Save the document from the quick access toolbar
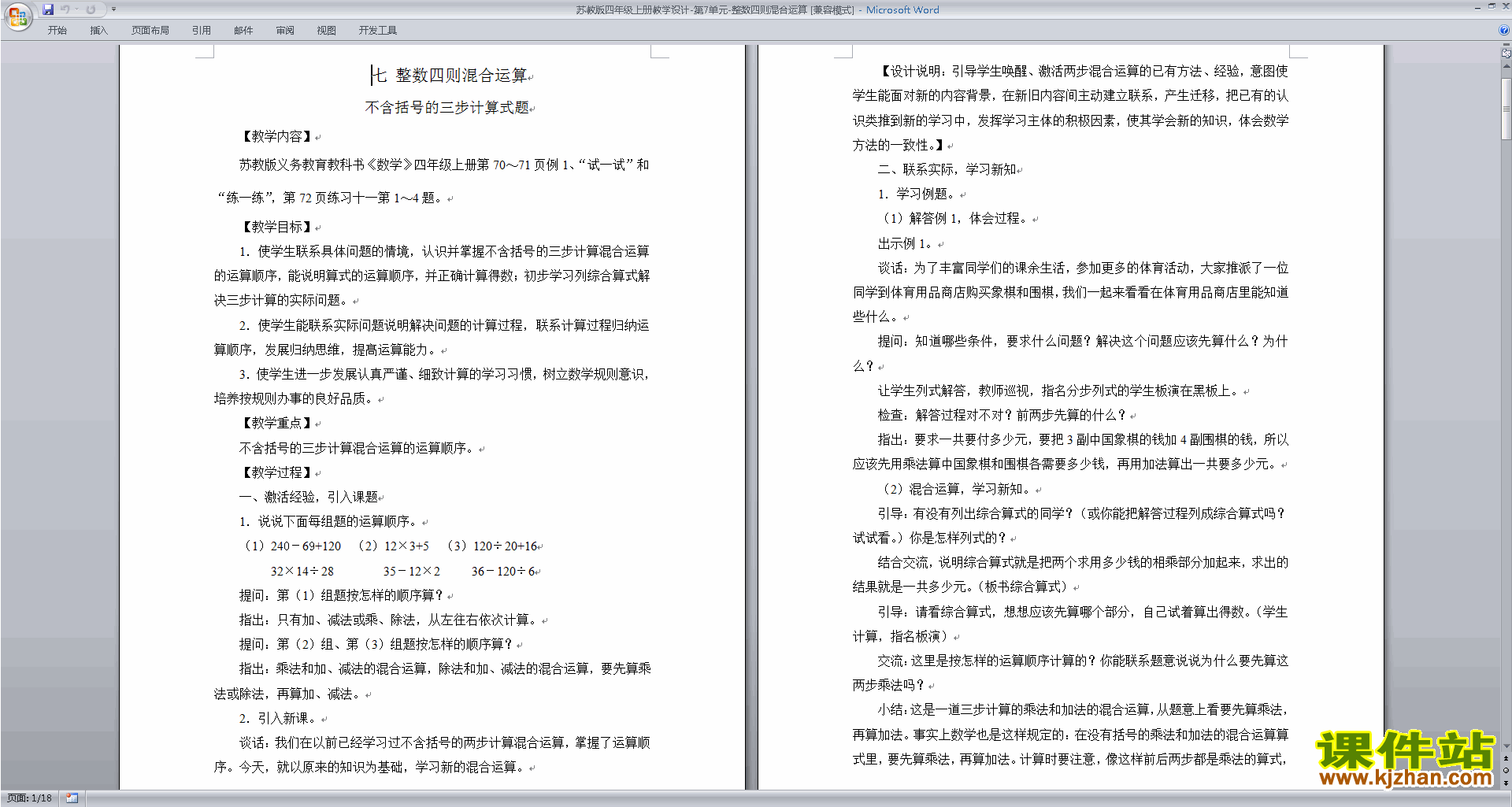The image size is (1512, 807). (x=48, y=9)
